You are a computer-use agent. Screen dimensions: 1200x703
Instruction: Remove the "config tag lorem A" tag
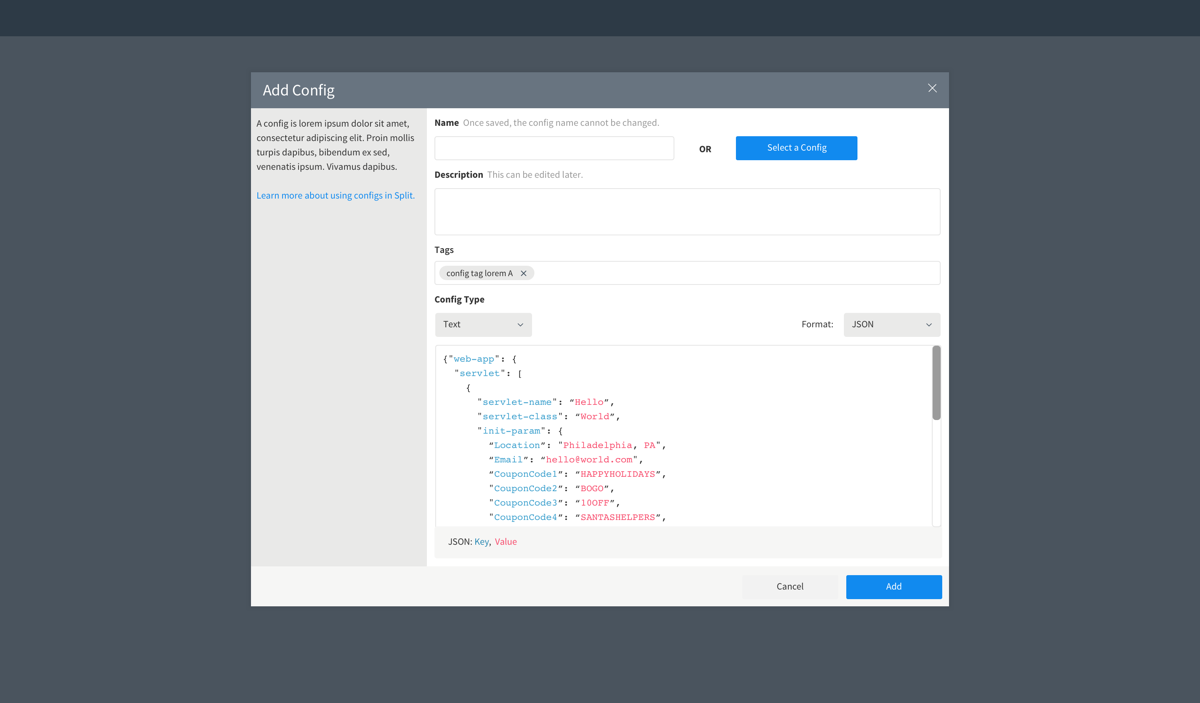523,273
